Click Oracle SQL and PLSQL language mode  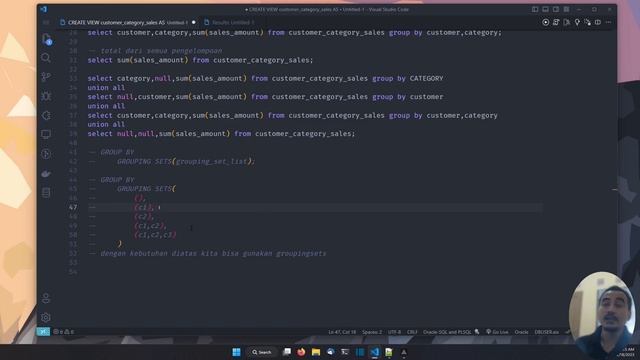447,332
